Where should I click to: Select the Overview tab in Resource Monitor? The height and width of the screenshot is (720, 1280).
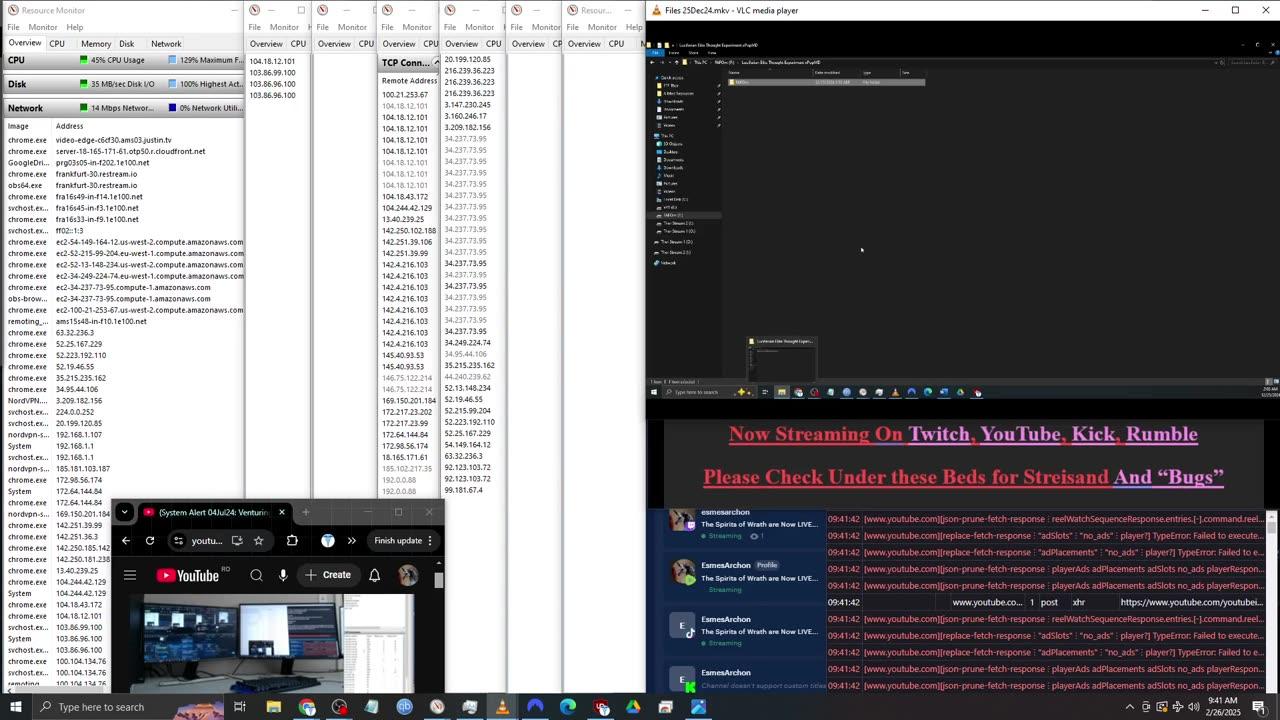coord(25,44)
